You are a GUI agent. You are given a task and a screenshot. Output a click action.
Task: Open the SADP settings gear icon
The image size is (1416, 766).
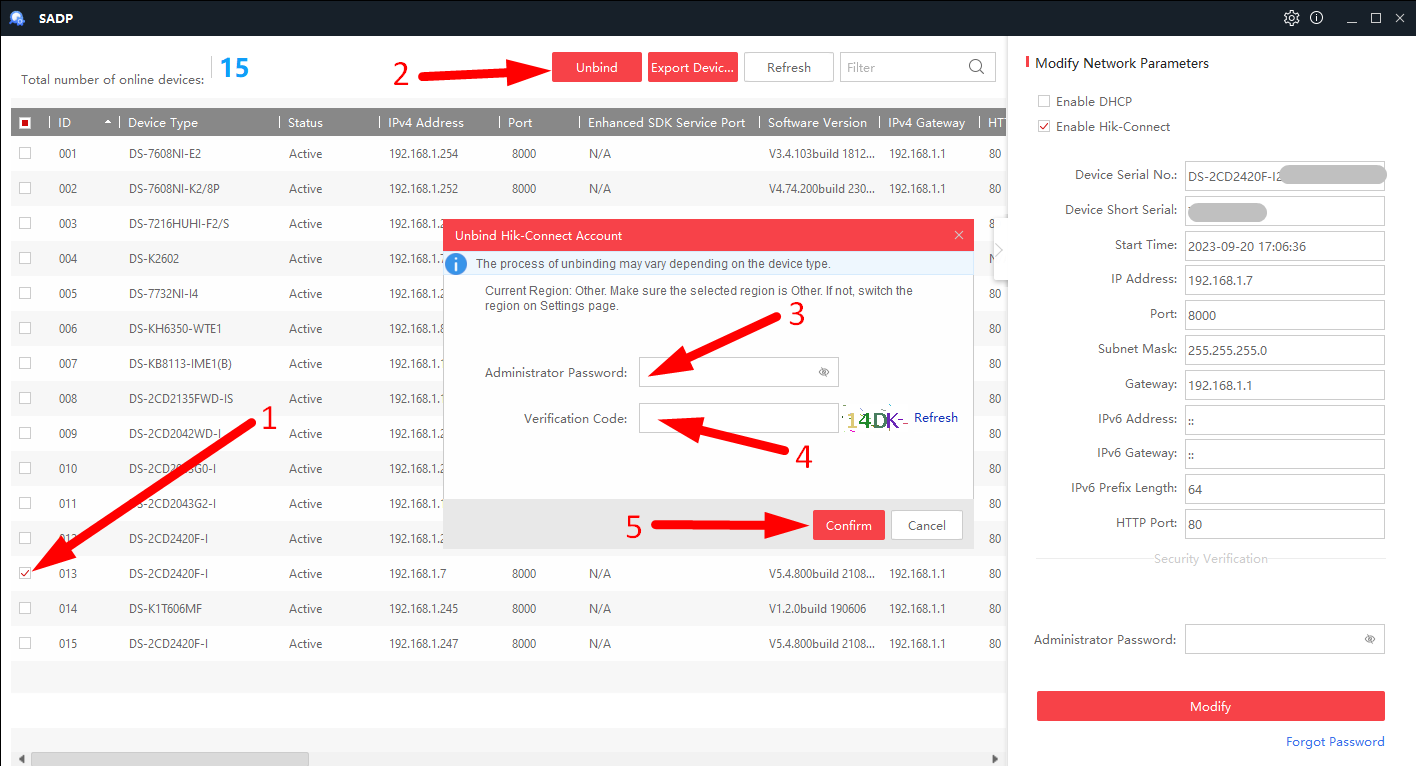[x=1291, y=18]
